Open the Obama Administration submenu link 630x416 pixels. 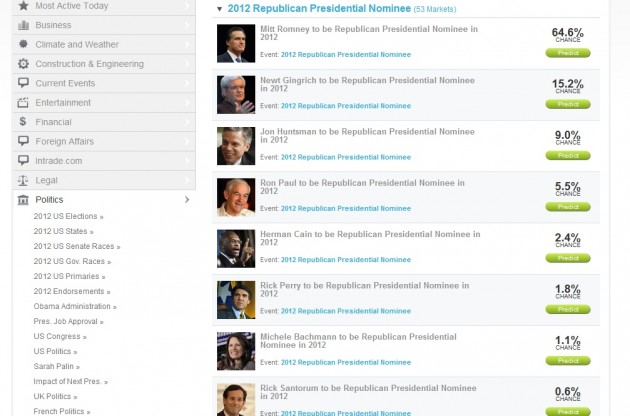click(72, 306)
